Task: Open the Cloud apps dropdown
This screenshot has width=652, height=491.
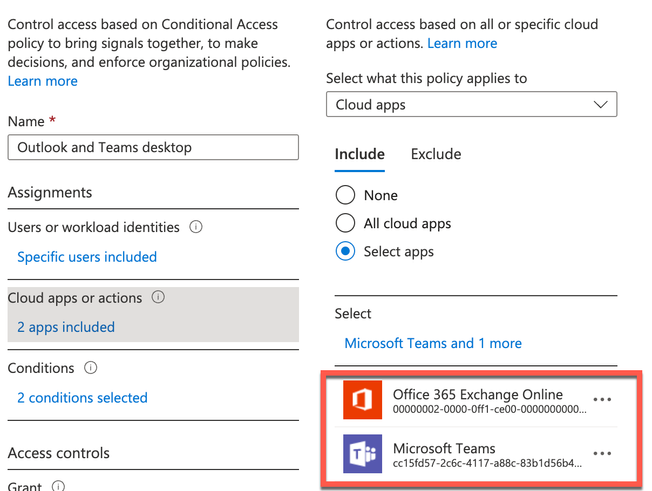Action: (471, 104)
